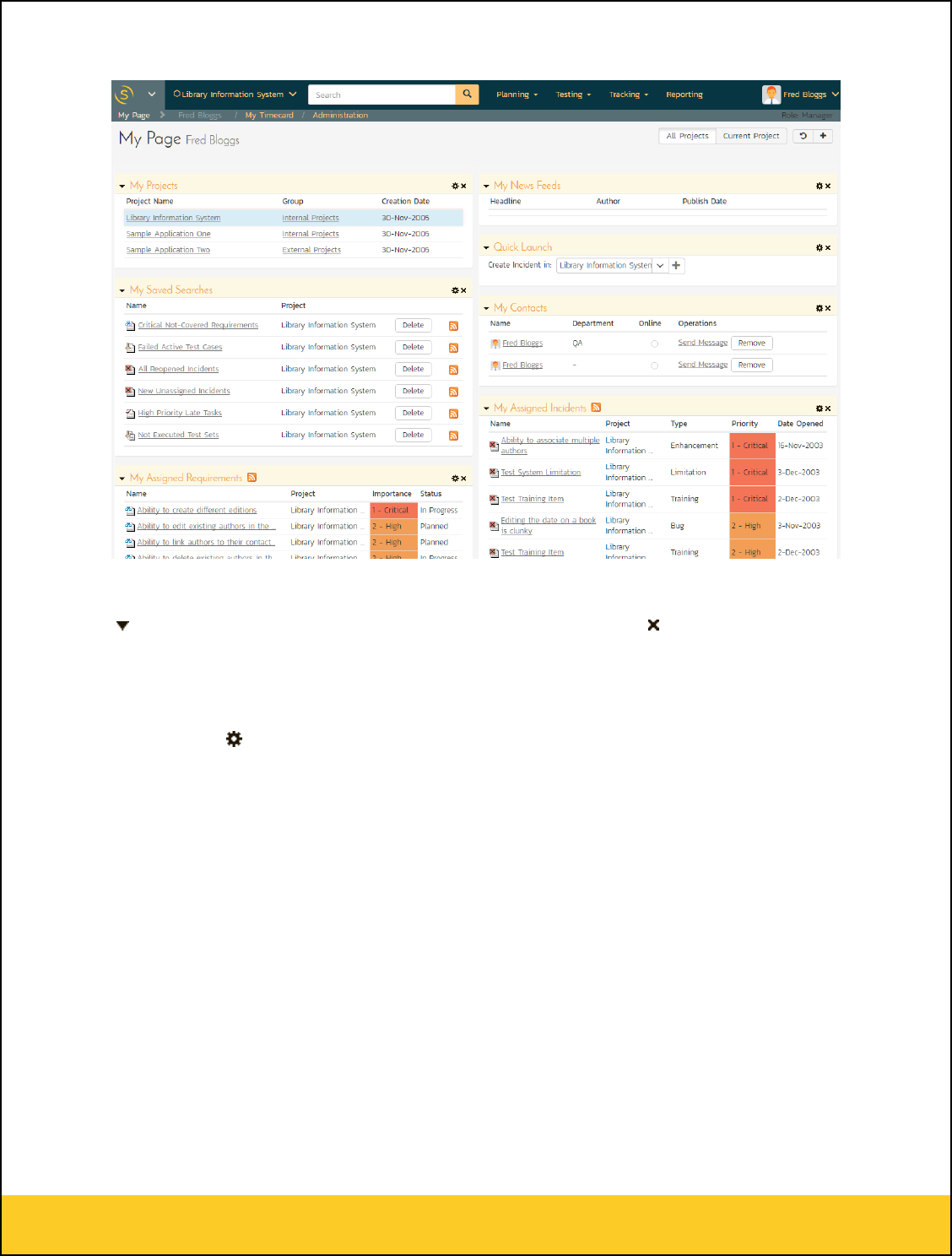This screenshot has height=1256, width=952.
Task: Collapse the My Contacts widget
Action: (x=486, y=308)
